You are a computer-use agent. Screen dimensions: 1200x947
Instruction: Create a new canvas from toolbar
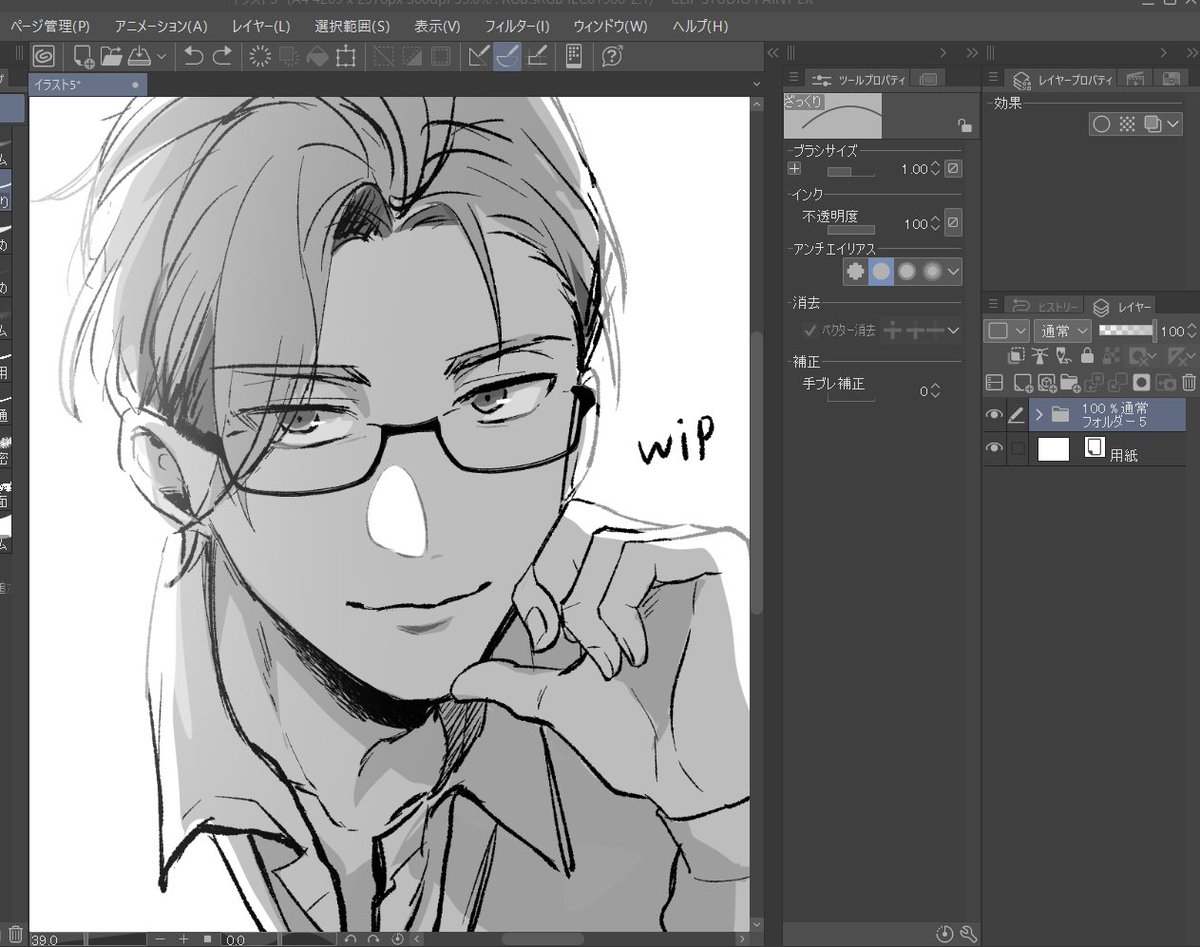84,56
